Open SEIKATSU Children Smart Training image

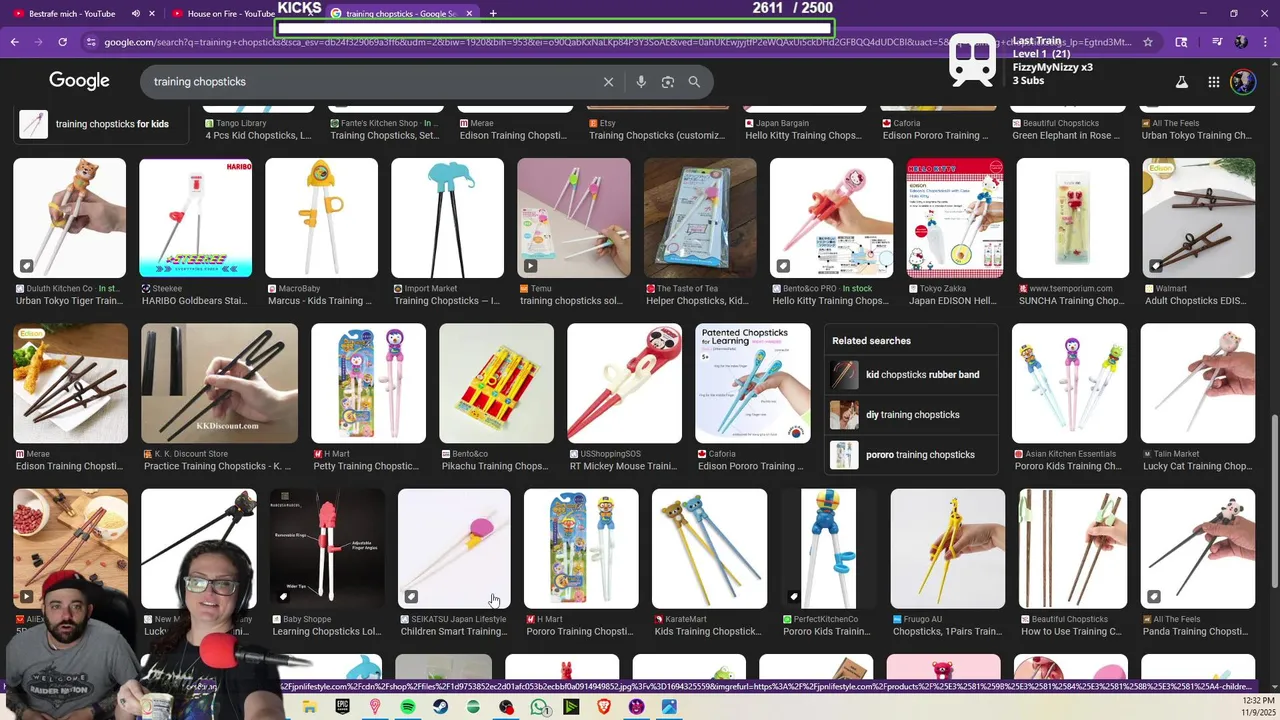click(454, 548)
